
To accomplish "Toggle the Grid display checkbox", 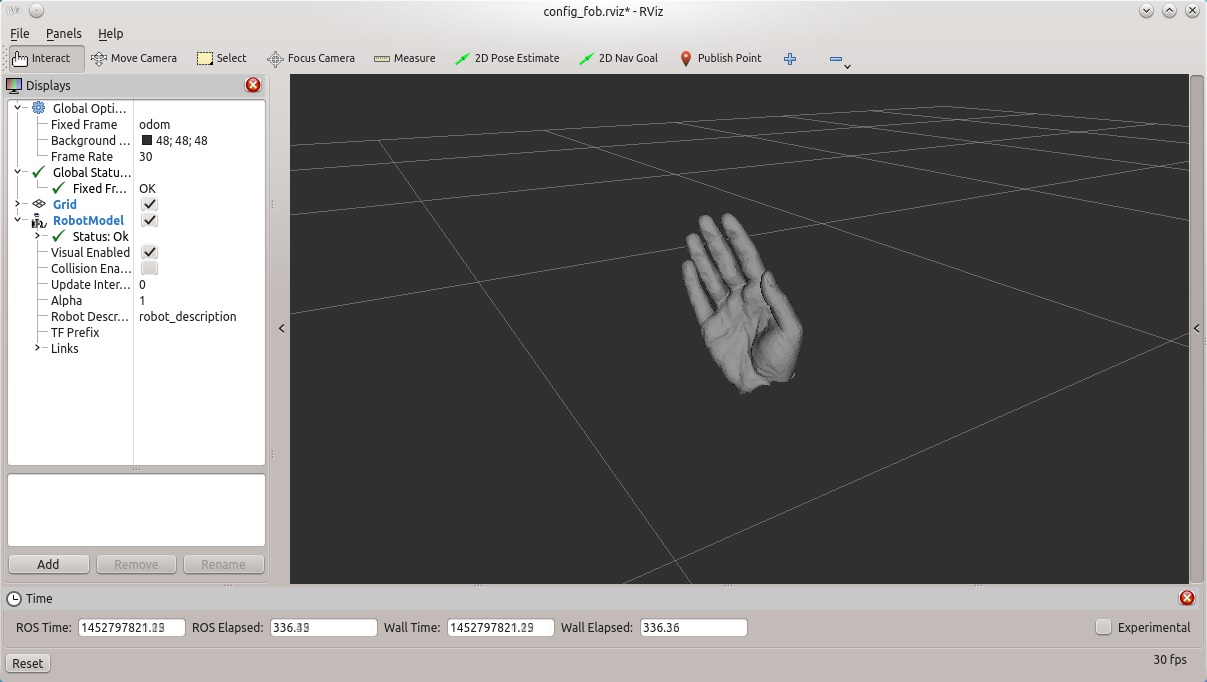I will (x=149, y=204).
